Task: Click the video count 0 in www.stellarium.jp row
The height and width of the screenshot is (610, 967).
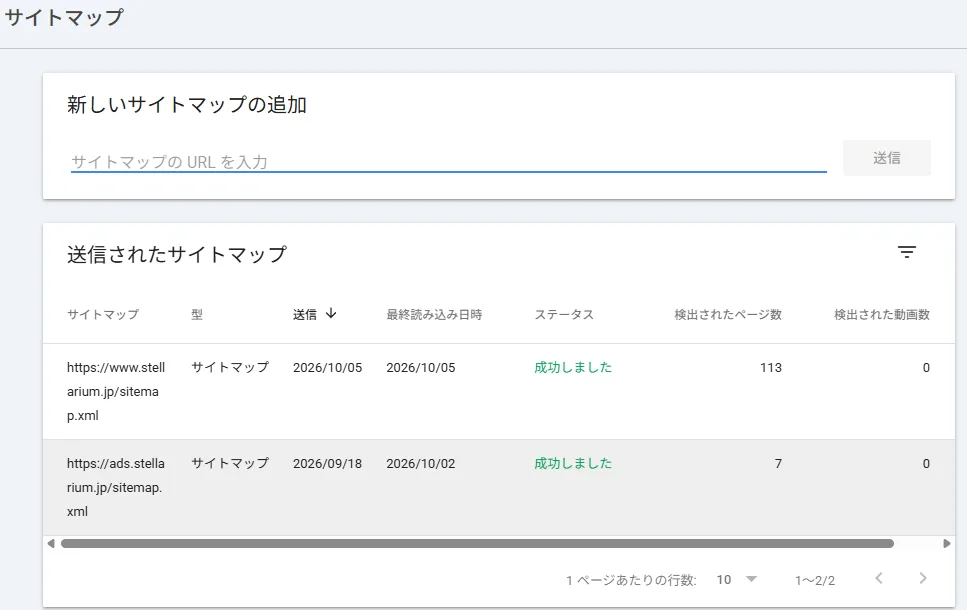Action: point(926,368)
